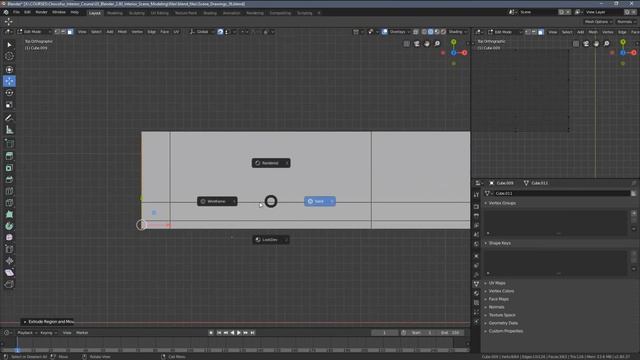This screenshot has height=360, width=640.
Task: Select the Shear tool icon
Action: point(9,273)
